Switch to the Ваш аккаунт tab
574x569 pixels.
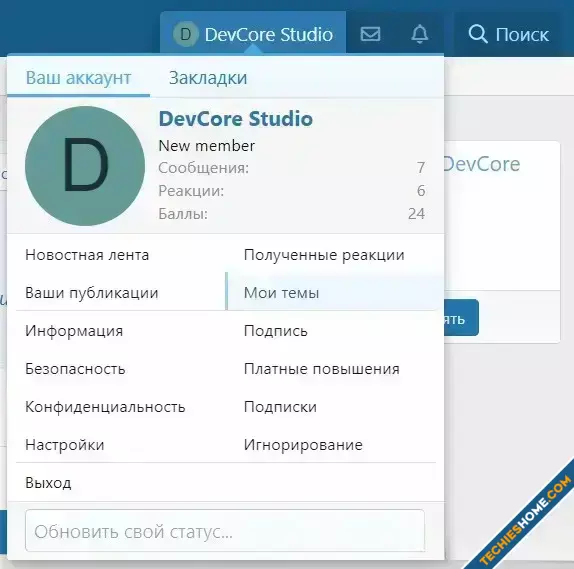point(78,78)
